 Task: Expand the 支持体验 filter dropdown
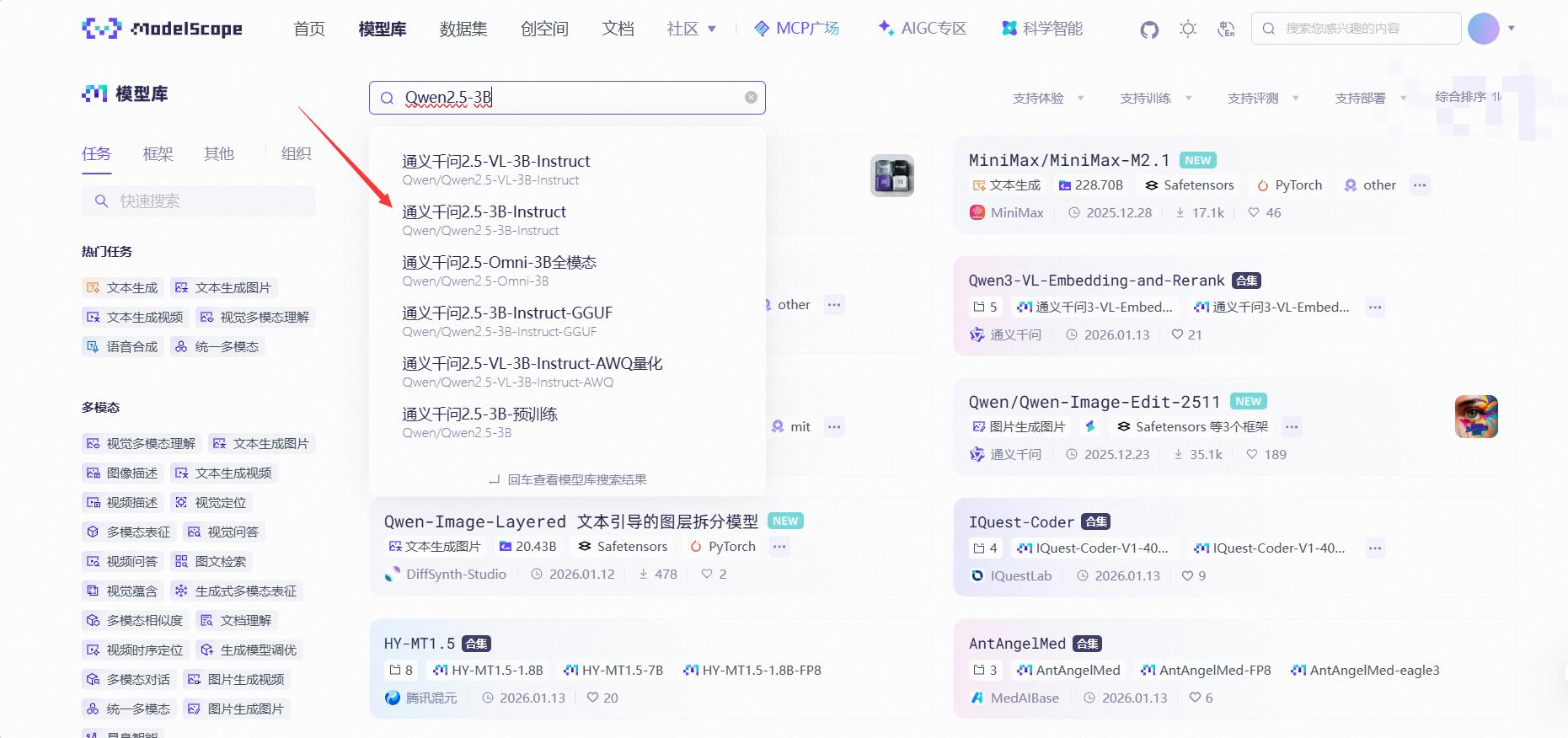pyautogui.click(x=1048, y=99)
